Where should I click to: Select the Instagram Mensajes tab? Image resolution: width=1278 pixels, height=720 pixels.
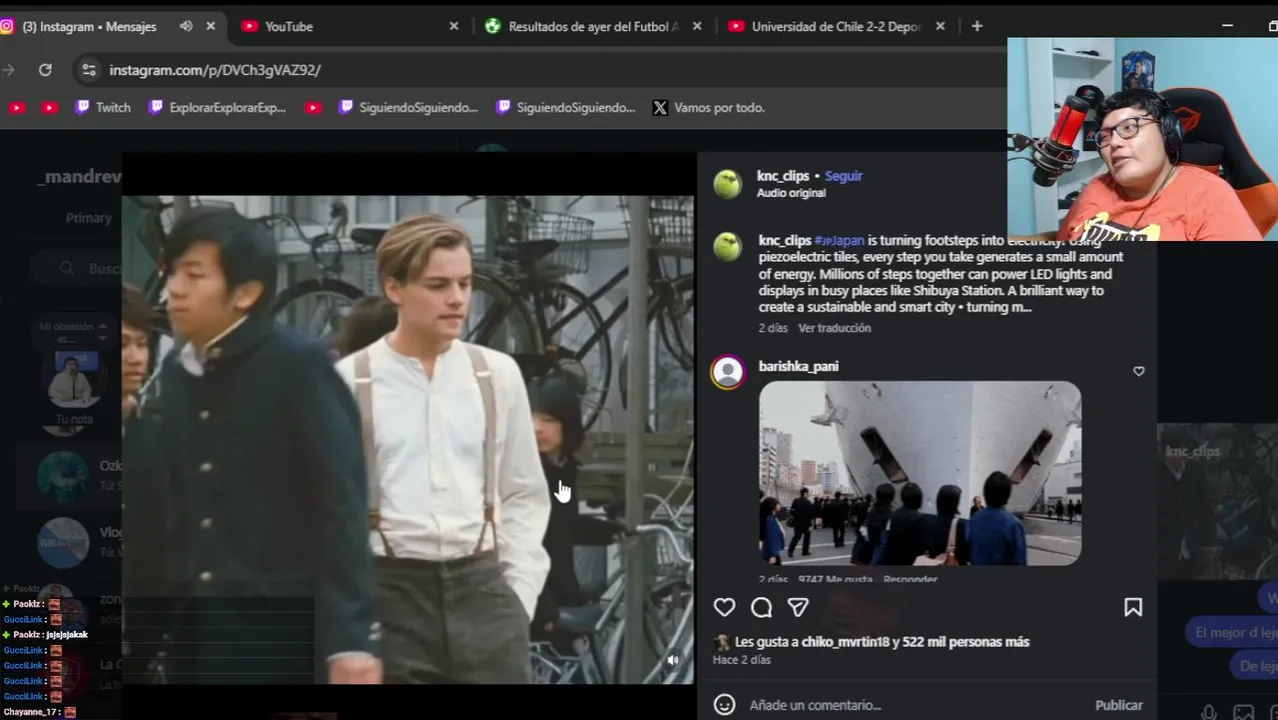(x=95, y=26)
